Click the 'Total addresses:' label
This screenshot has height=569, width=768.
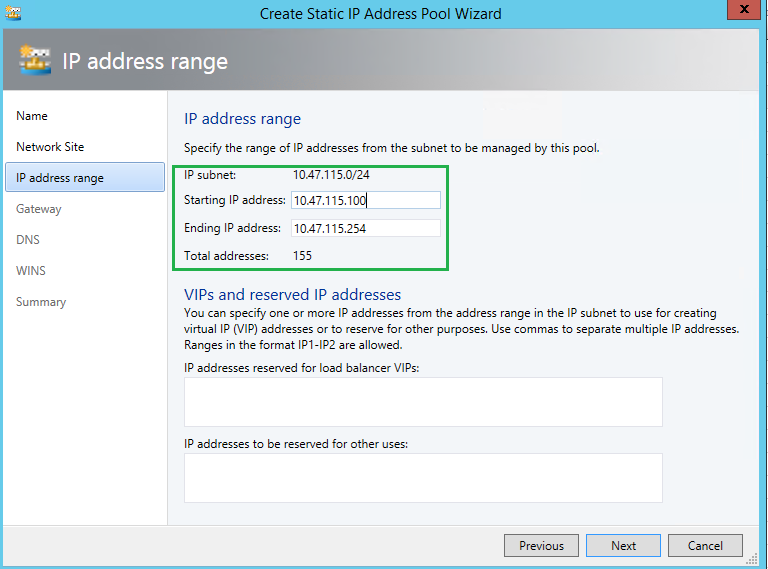(x=226, y=256)
